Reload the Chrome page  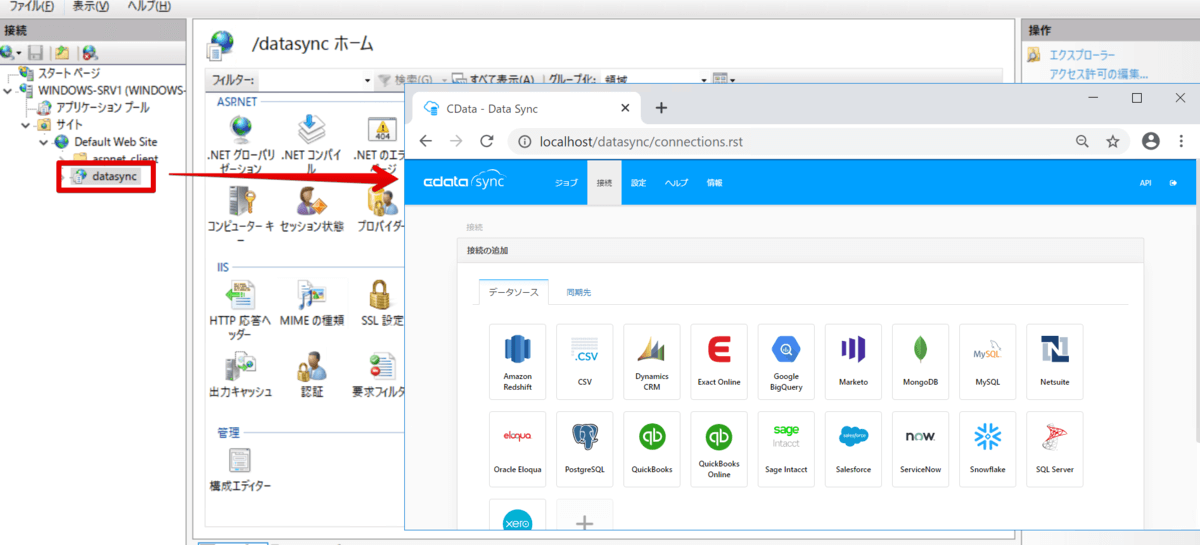pyautogui.click(x=487, y=142)
